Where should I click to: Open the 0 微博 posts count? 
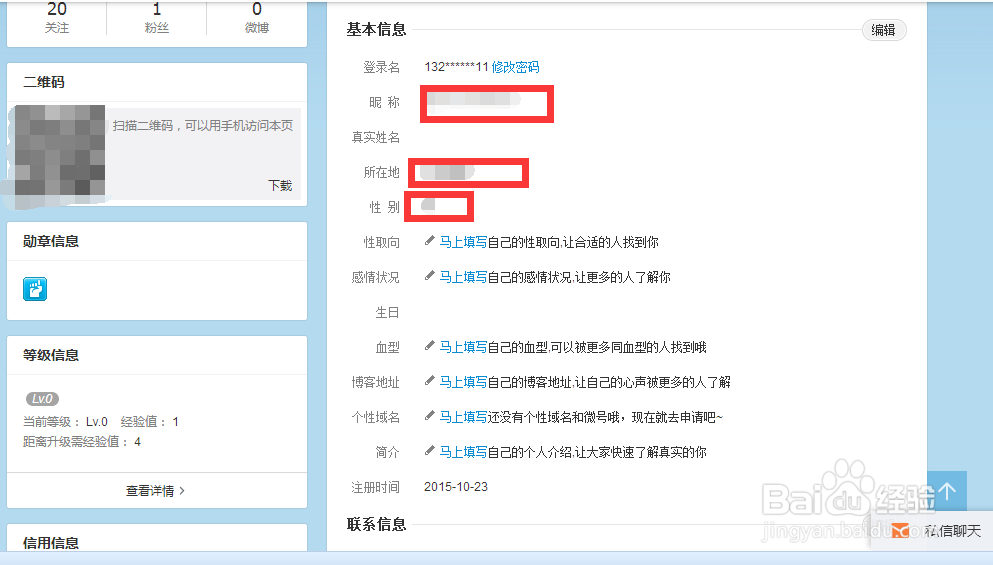coord(256,18)
